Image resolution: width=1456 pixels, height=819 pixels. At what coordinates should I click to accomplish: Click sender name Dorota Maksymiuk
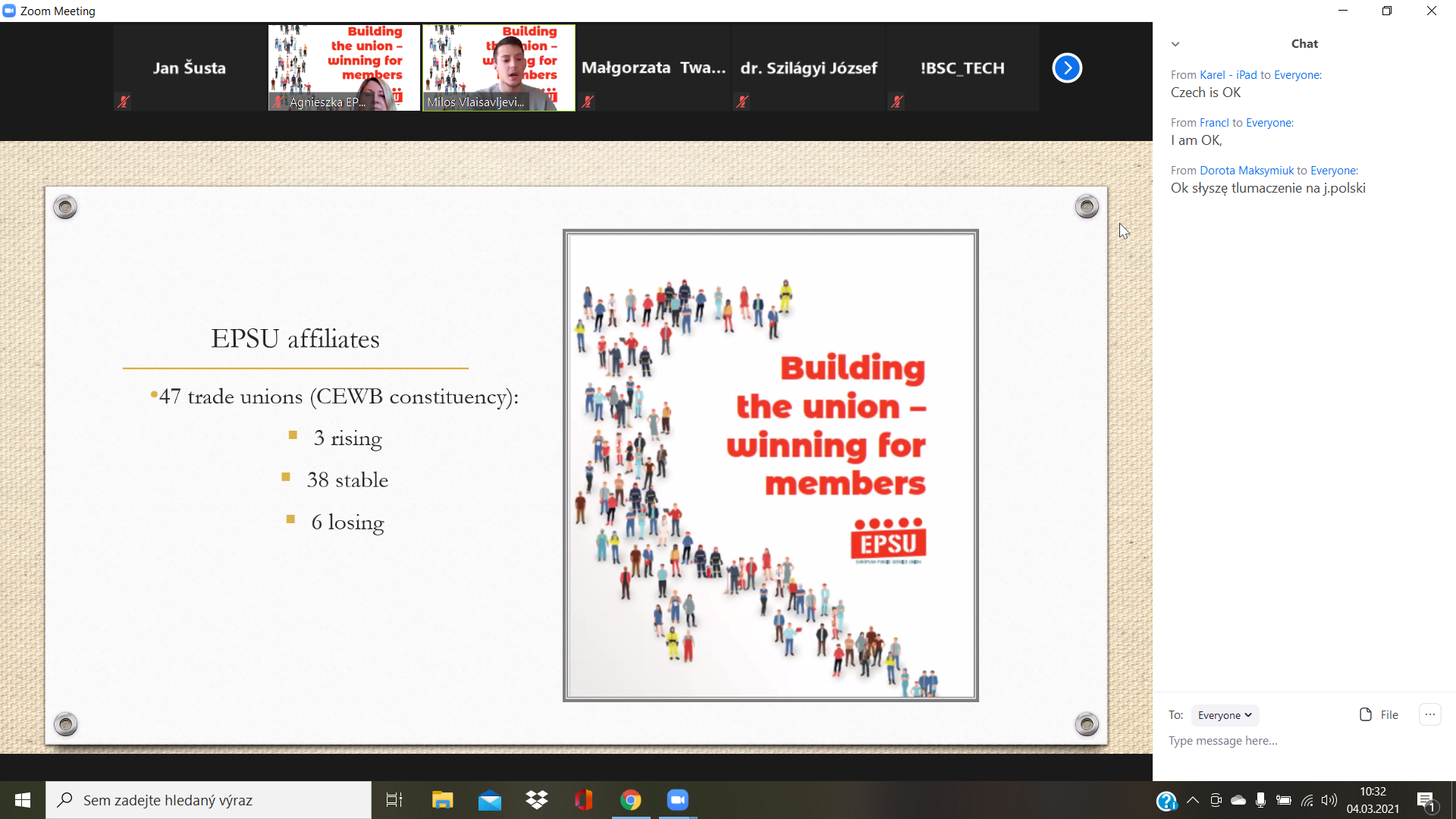[x=1247, y=171]
